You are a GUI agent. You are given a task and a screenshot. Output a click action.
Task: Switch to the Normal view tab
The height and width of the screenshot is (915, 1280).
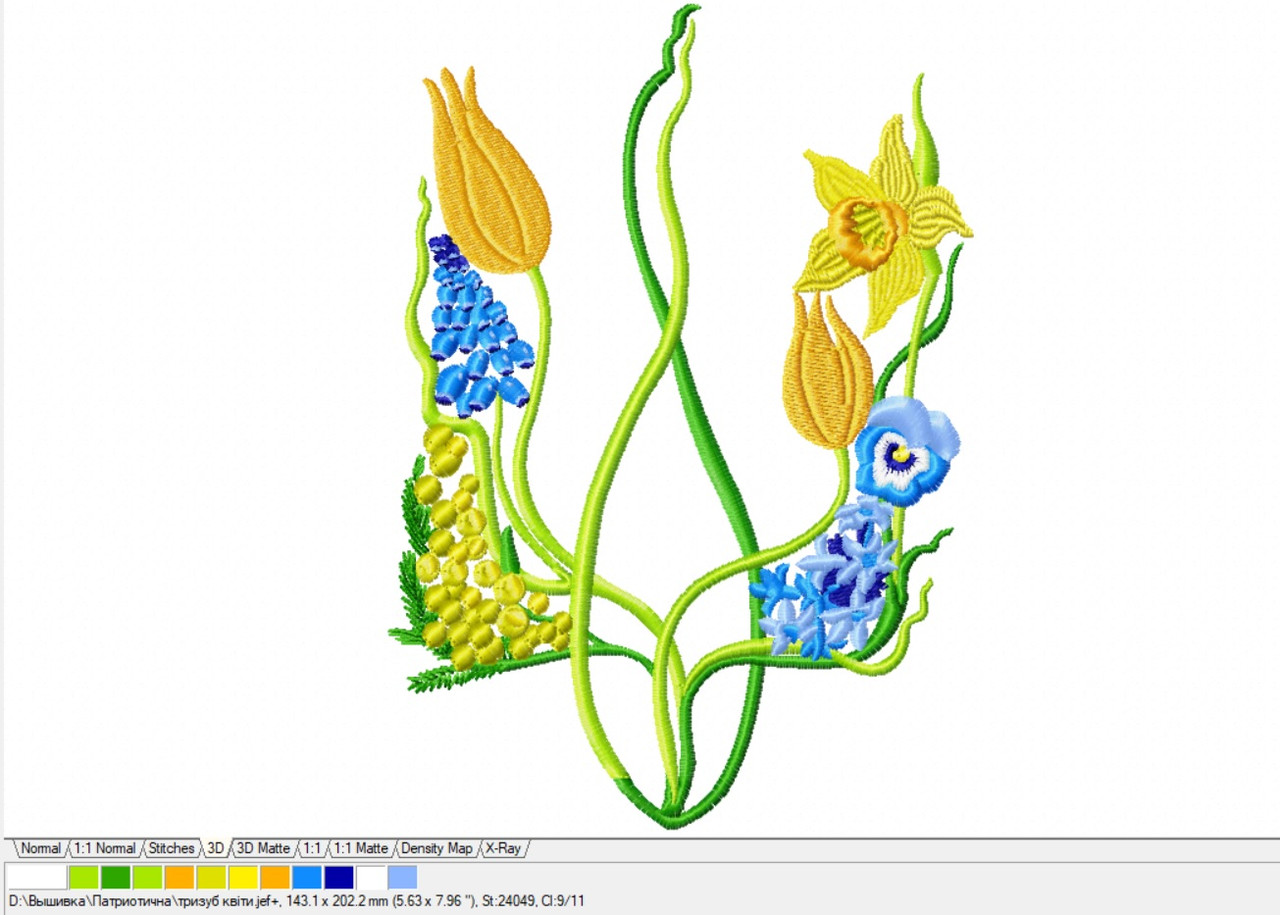[40, 848]
